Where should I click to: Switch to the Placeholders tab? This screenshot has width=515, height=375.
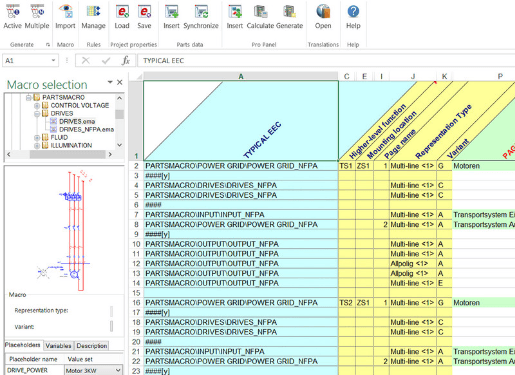[x=23, y=345]
